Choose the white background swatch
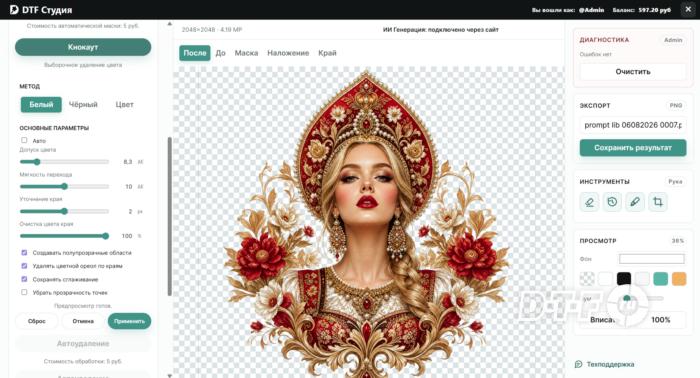 [605, 279]
